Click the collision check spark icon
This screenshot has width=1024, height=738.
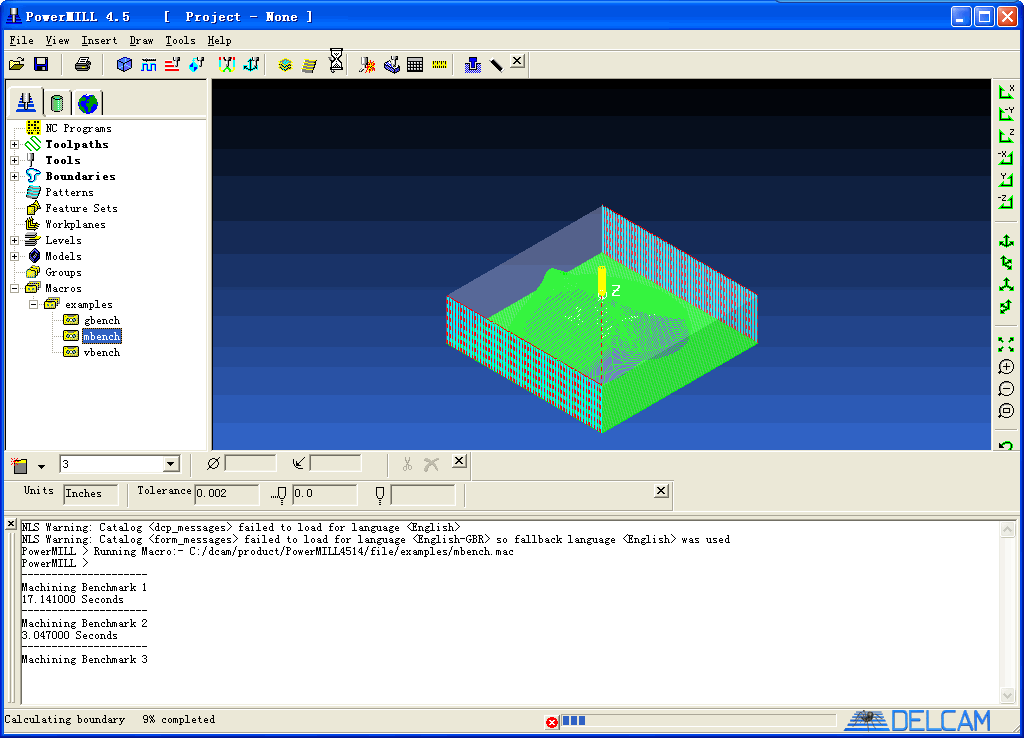[367, 64]
